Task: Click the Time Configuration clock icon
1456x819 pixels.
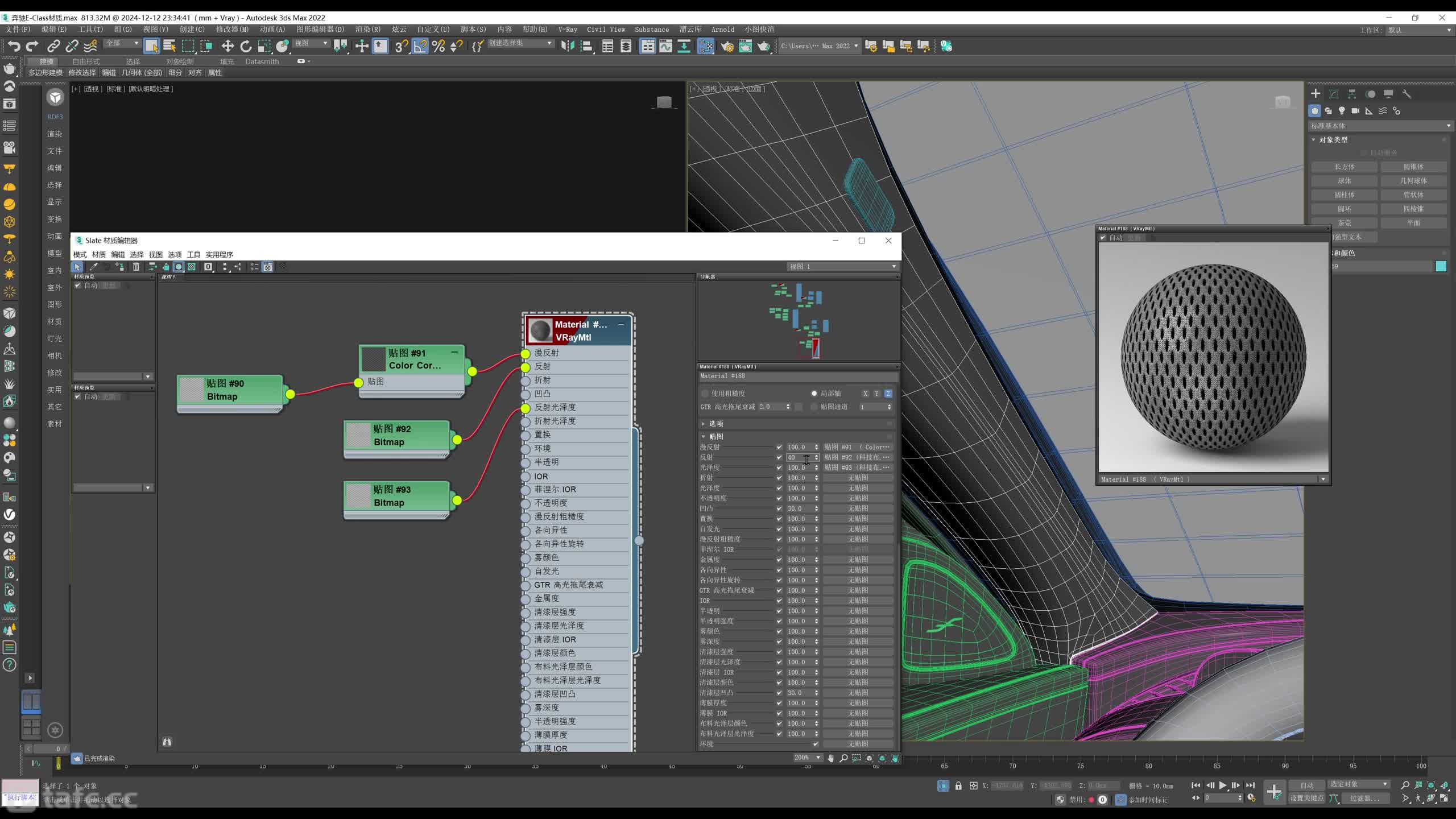Action: [1251, 798]
